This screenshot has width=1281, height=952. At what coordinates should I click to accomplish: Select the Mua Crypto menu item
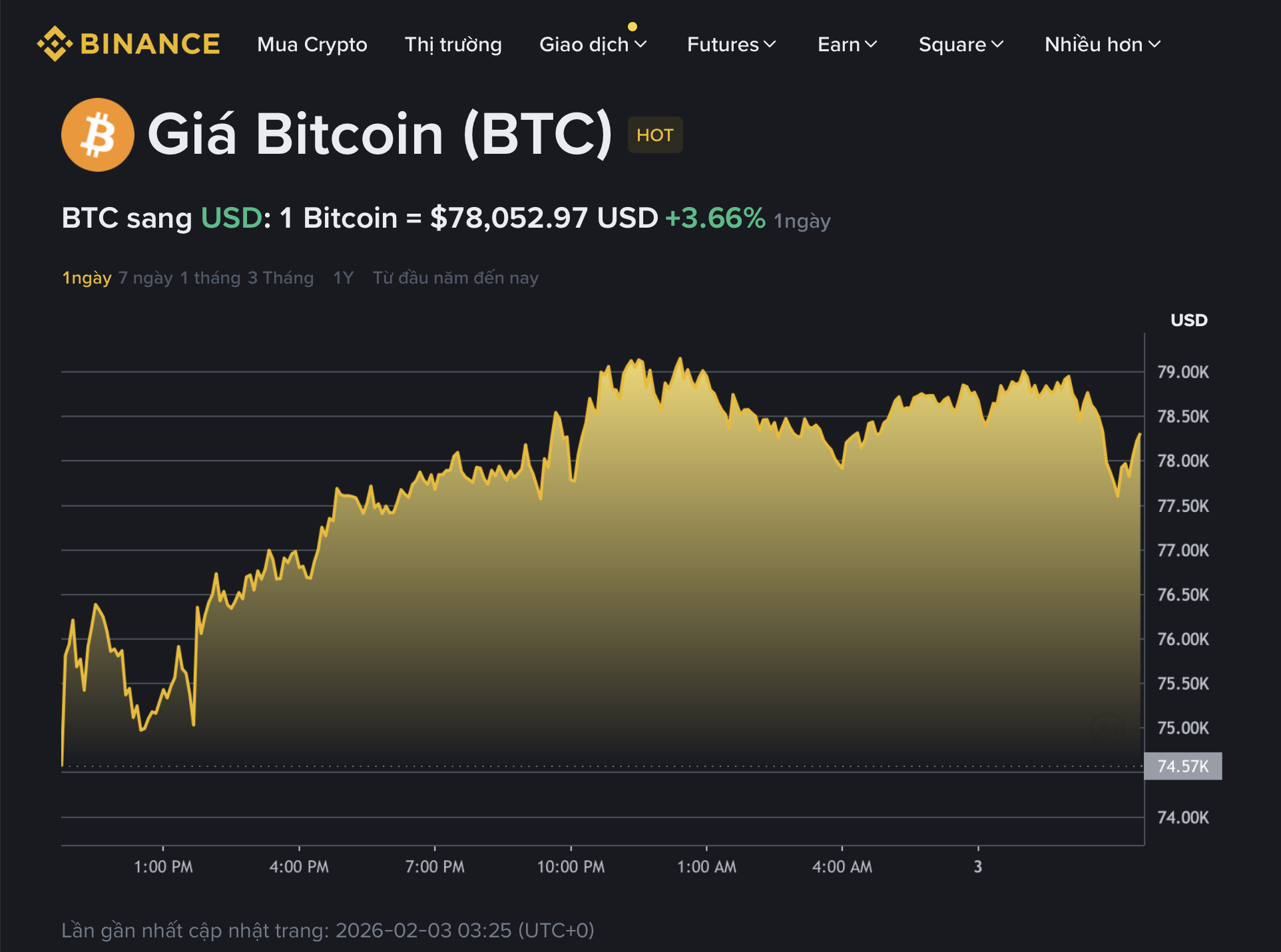tap(312, 45)
